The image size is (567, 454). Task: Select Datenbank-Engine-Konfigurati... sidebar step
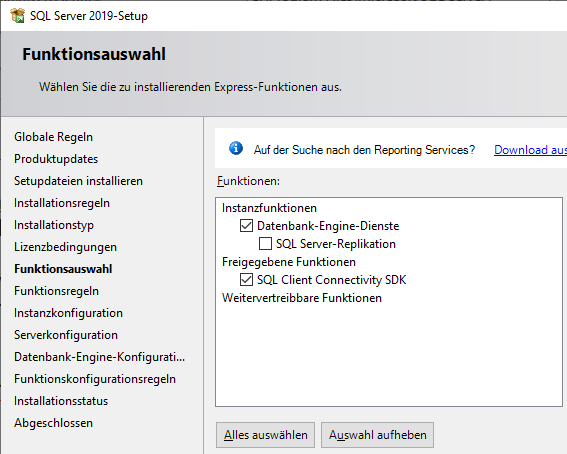click(x=99, y=357)
